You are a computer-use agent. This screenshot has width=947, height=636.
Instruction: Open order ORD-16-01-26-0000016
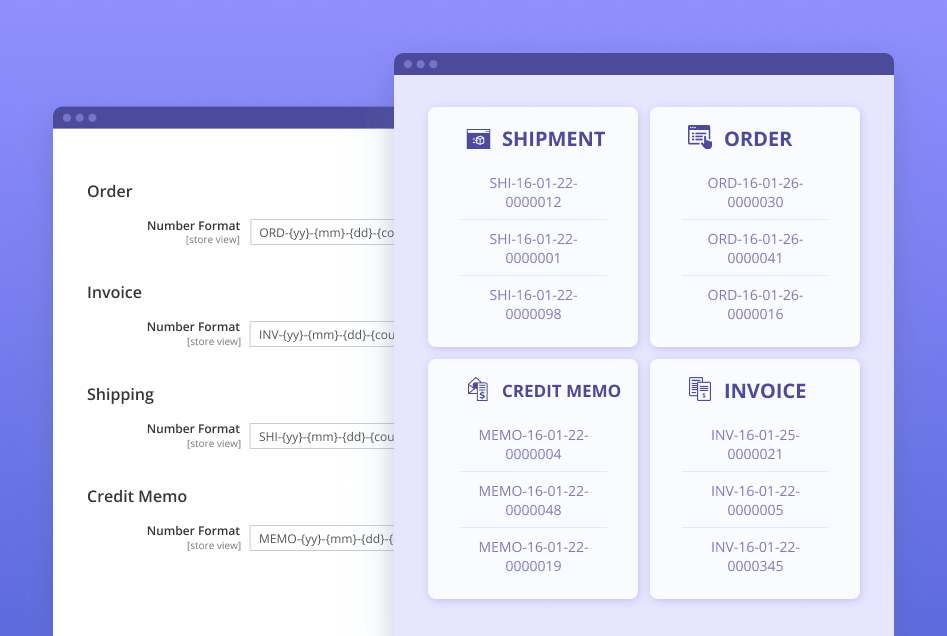click(756, 305)
